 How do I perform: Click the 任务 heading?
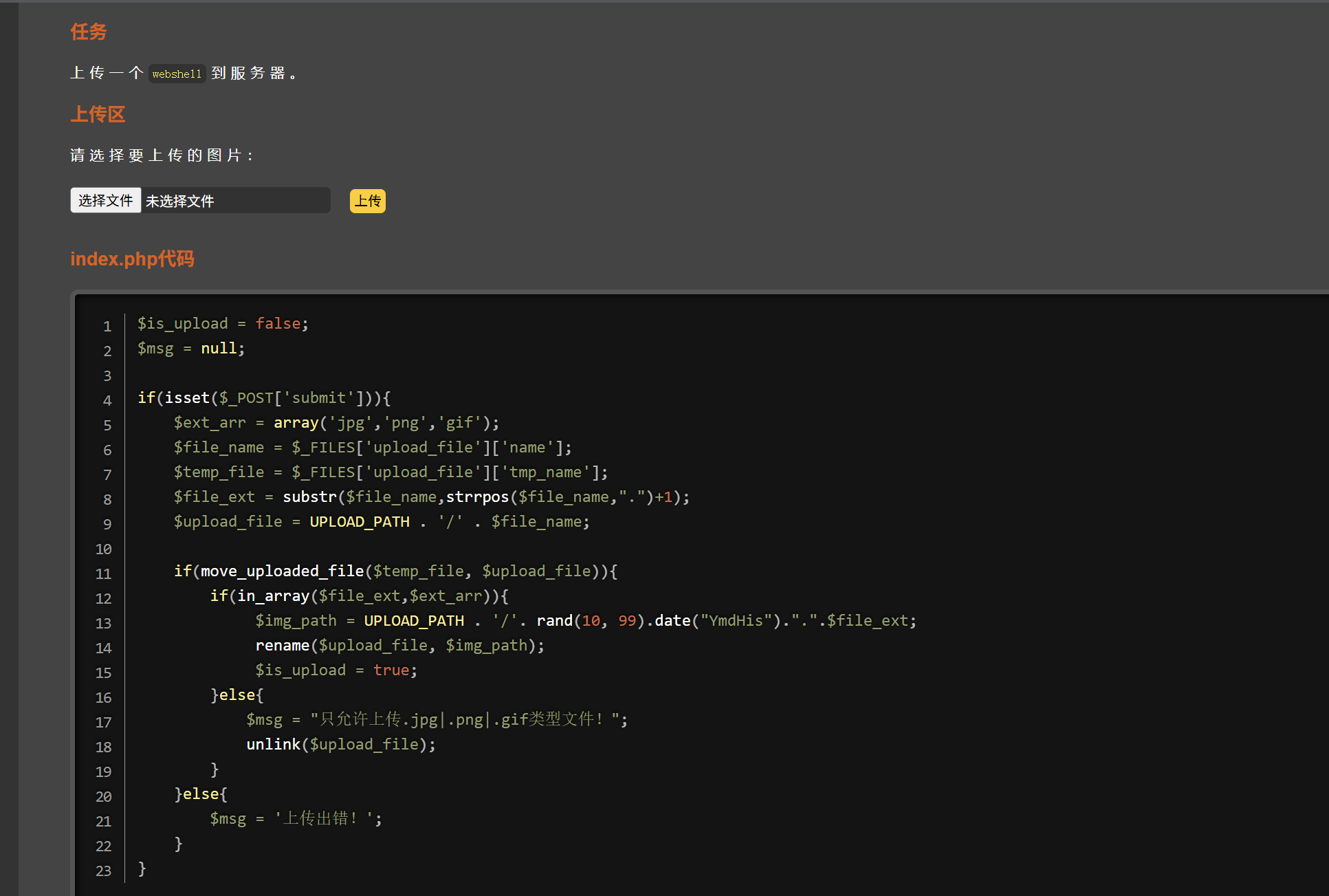(x=88, y=32)
